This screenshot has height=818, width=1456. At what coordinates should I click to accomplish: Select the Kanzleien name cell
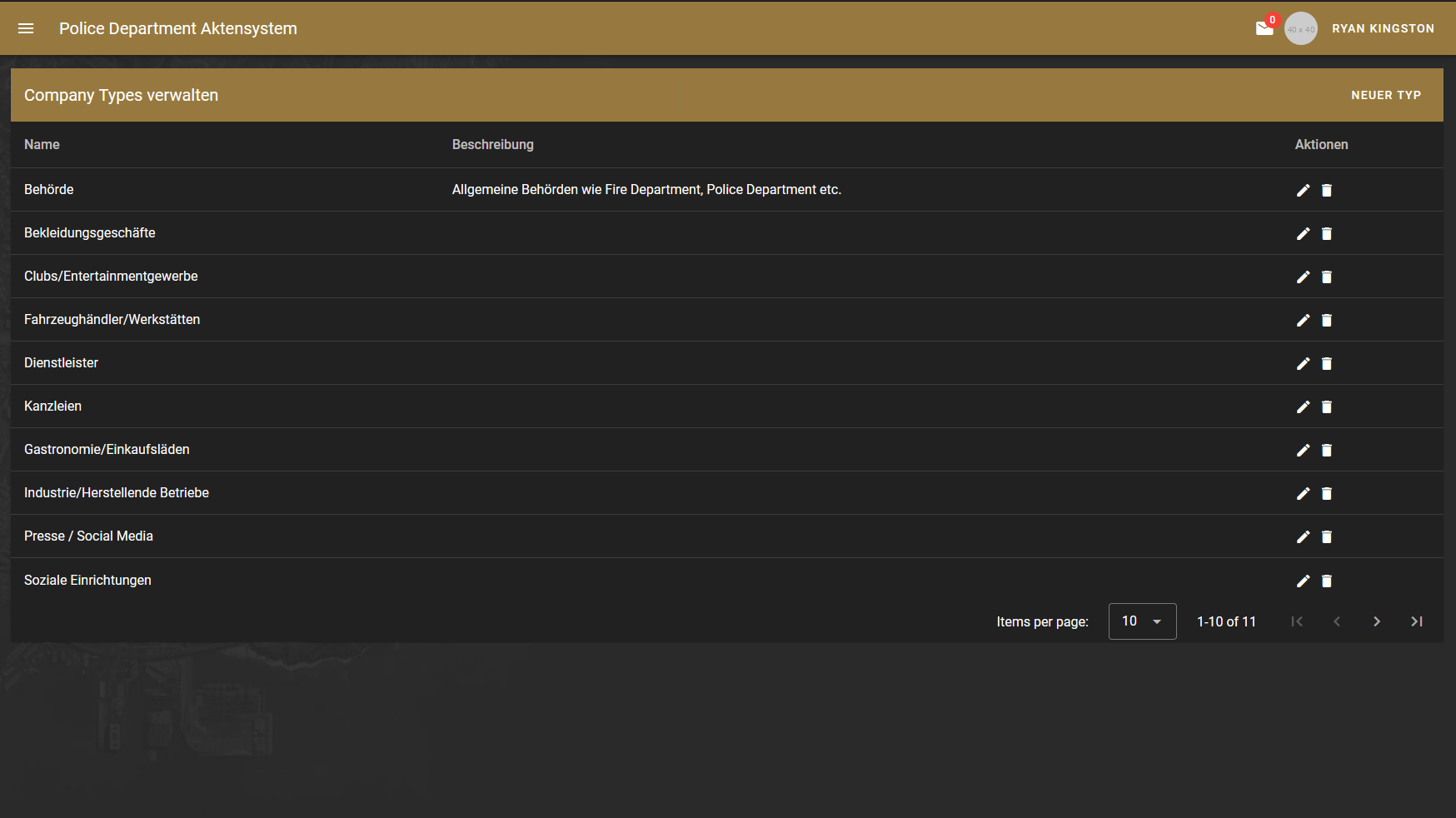click(52, 406)
